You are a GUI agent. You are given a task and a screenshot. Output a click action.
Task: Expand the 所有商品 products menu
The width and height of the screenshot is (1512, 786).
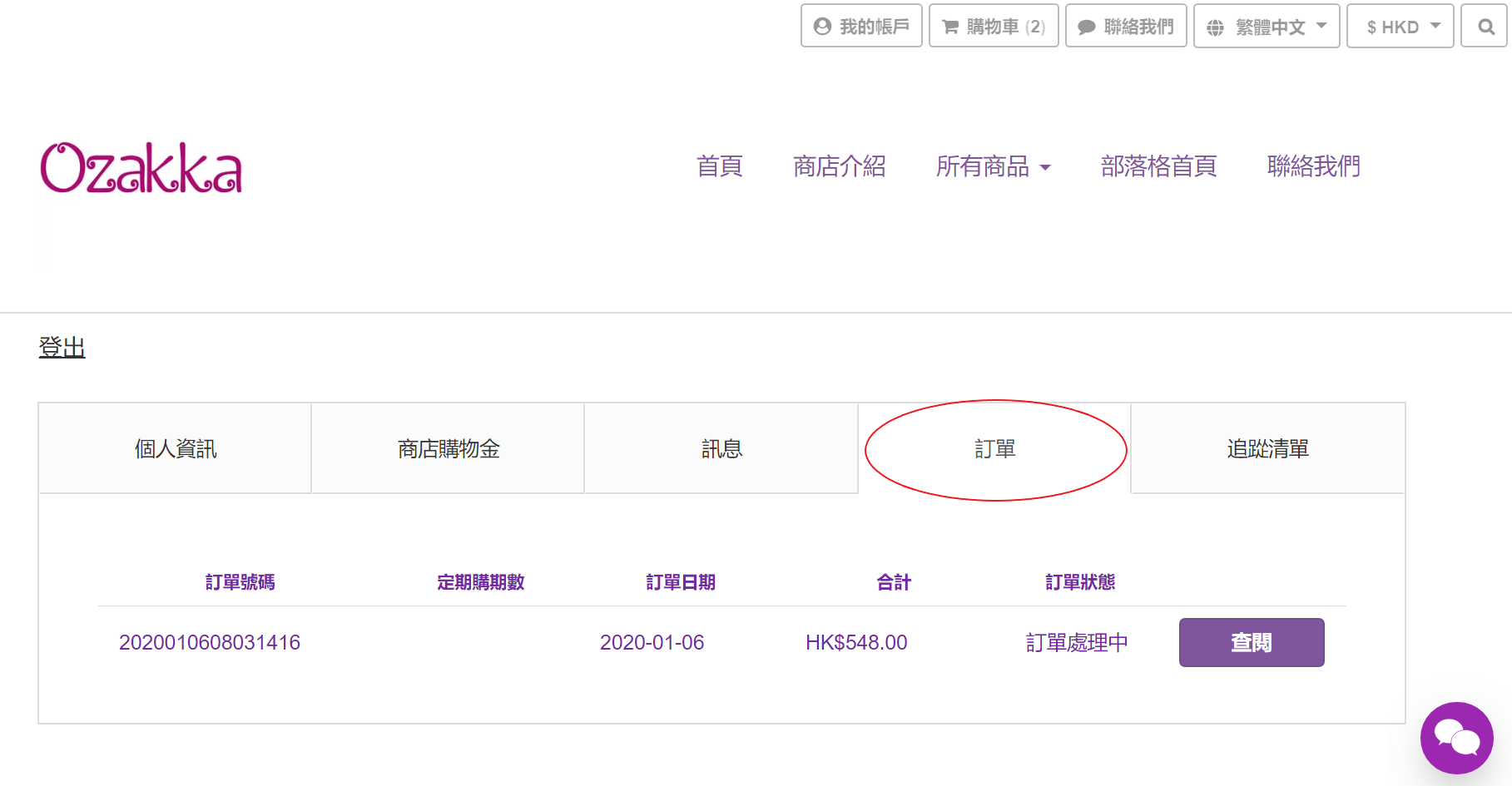pyautogui.click(x=993, y=166)
